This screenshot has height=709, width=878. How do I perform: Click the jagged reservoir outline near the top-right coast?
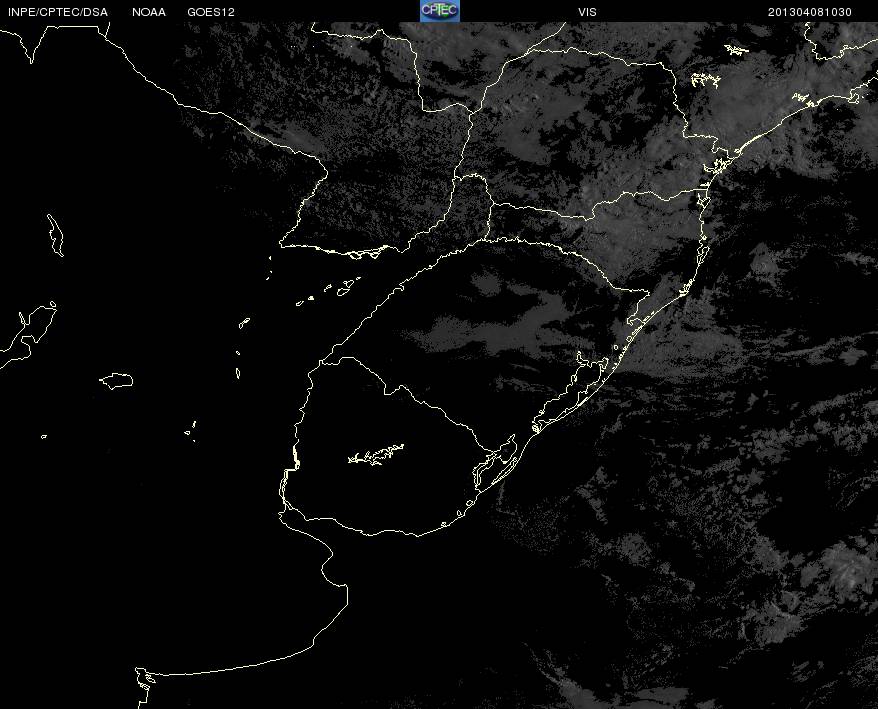click(705, 80)
